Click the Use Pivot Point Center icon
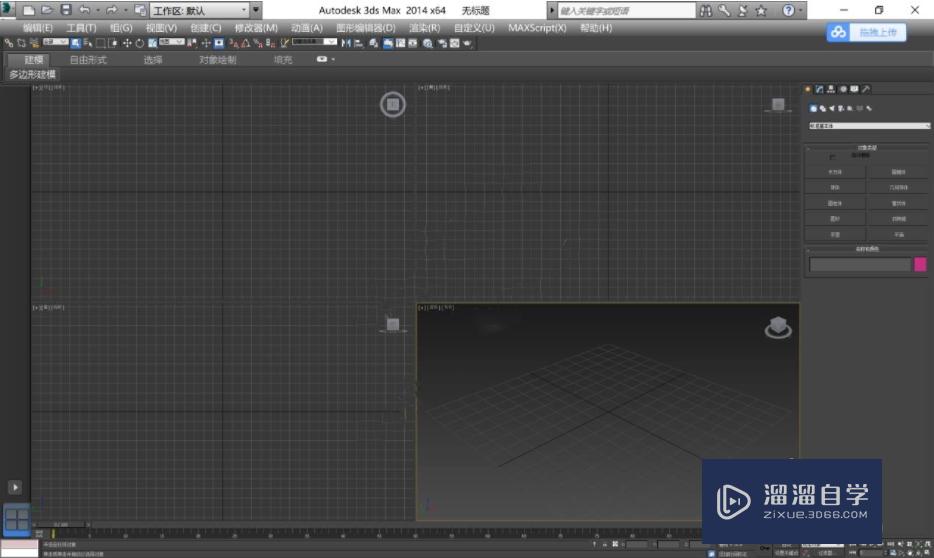 191,43
